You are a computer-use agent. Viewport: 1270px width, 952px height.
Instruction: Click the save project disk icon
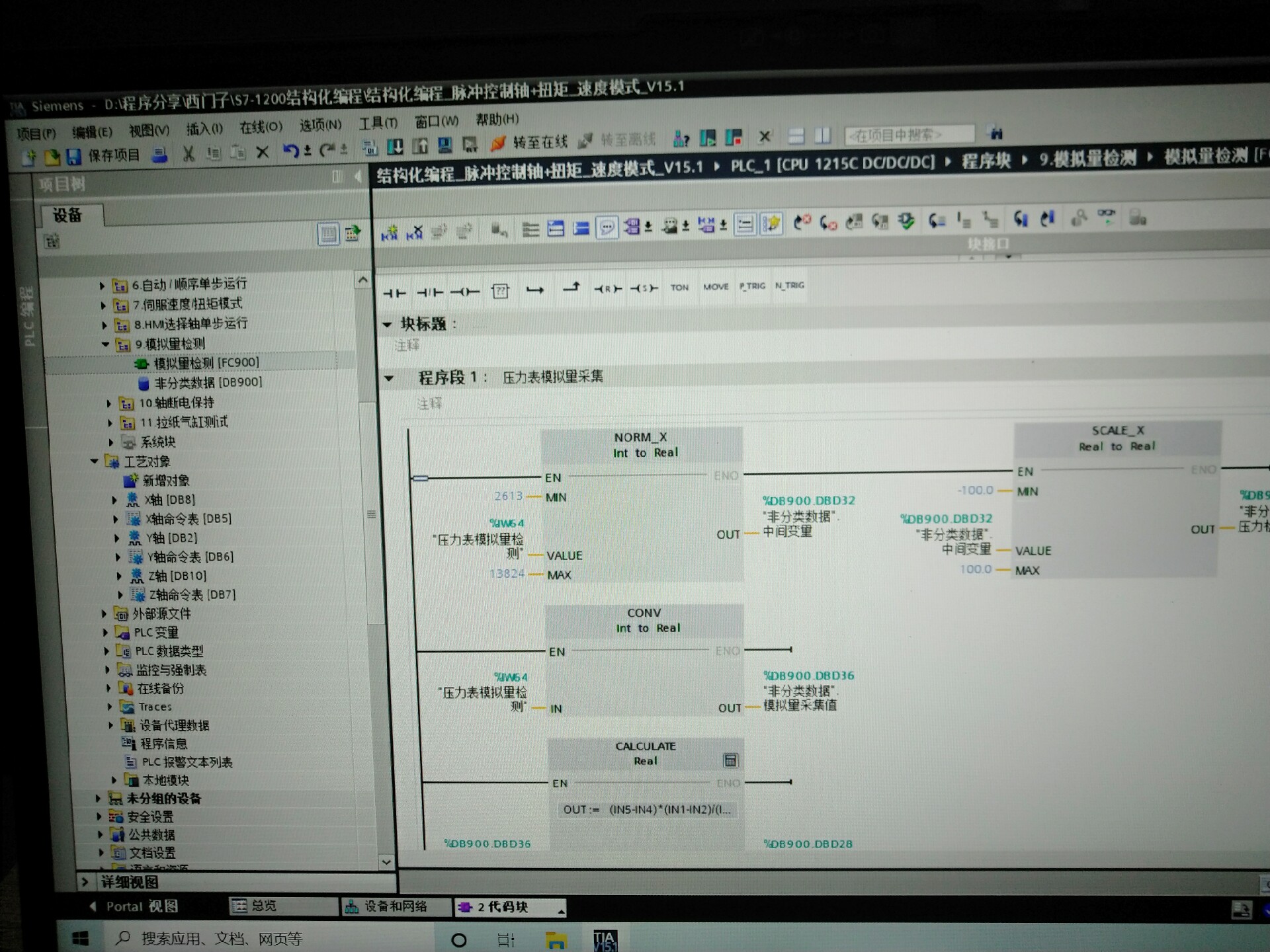pyautogui.click(x=73, y=157)
